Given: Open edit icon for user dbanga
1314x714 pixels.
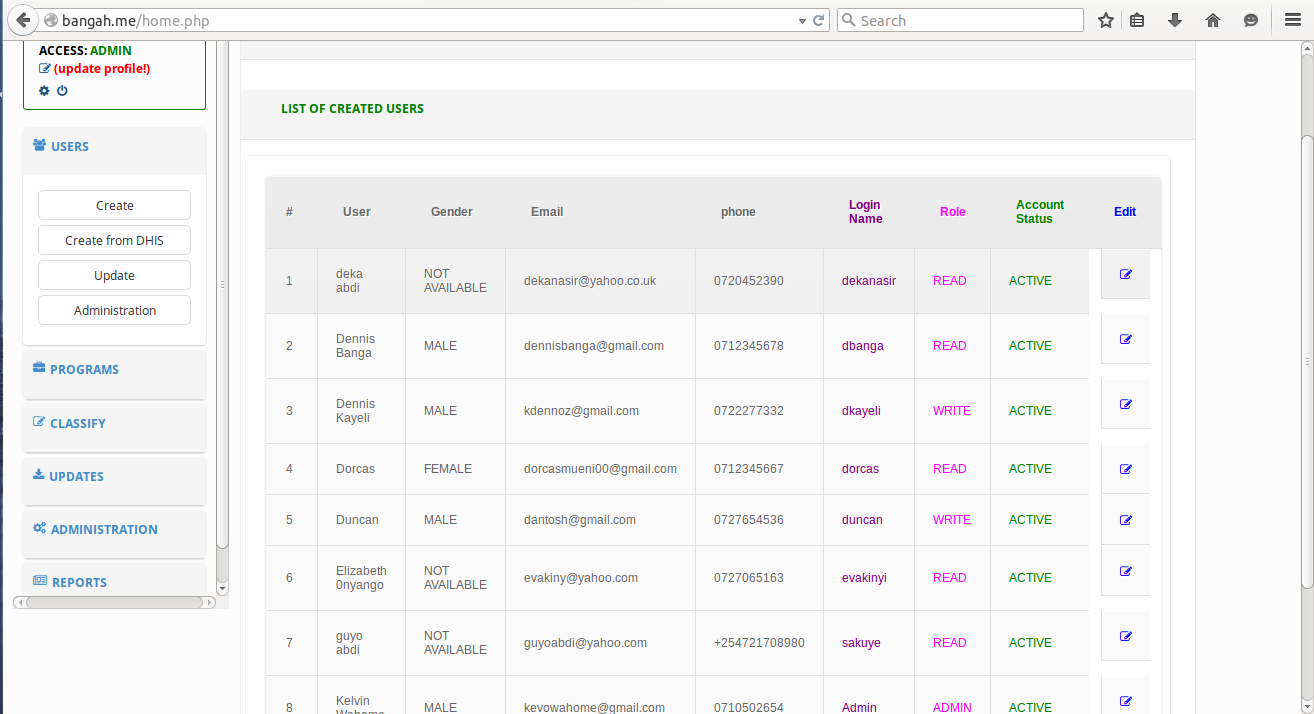Looking at the screenshot, I should [x=1126, y=339].
